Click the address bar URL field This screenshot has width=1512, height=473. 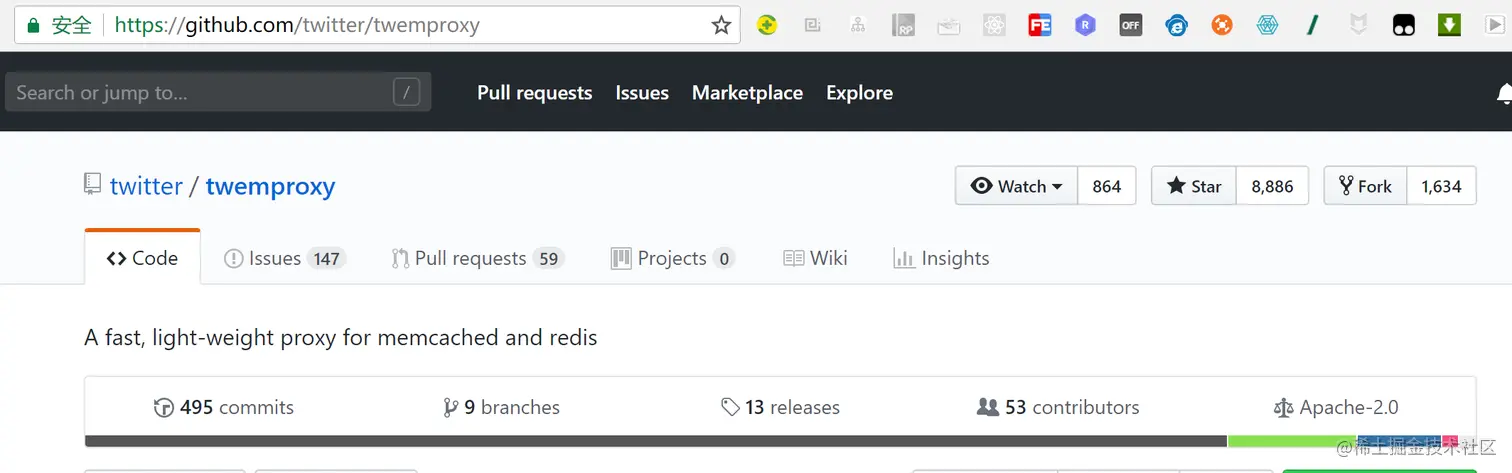click(x=378, y=25)
